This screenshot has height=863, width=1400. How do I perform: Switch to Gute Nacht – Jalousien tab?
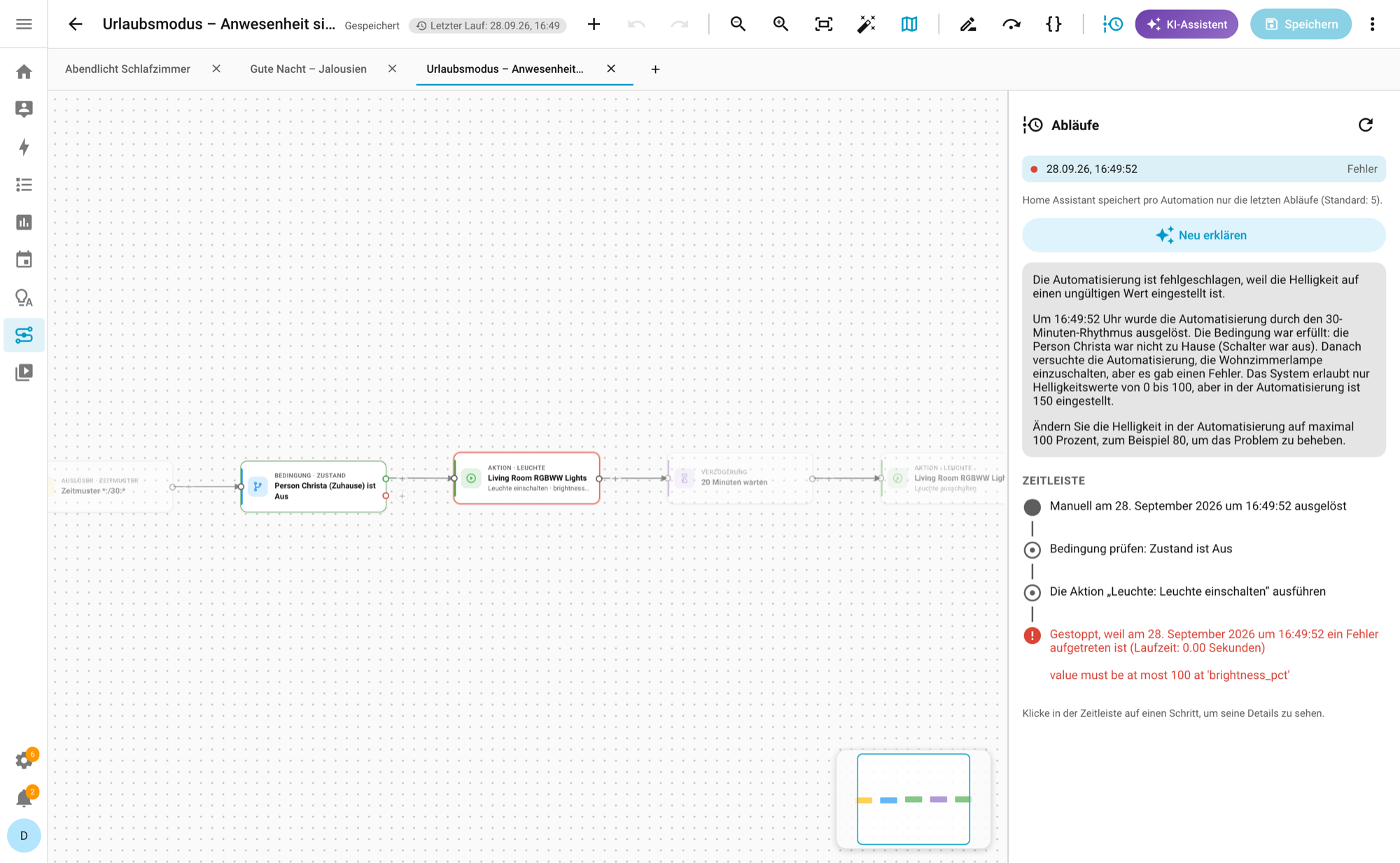pos(308,69)
